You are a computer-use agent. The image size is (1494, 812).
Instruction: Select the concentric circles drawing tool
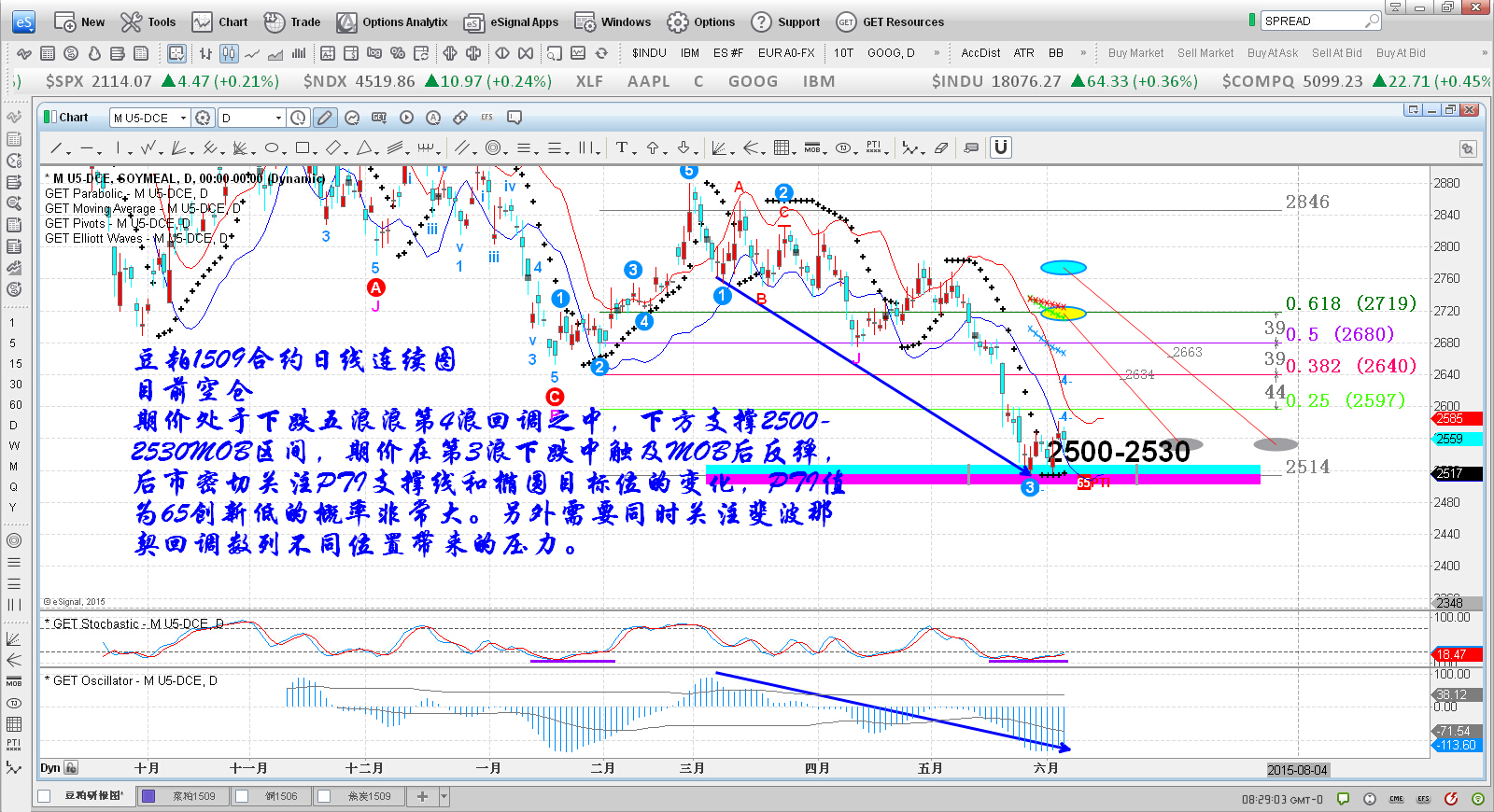tap(492, 147)
